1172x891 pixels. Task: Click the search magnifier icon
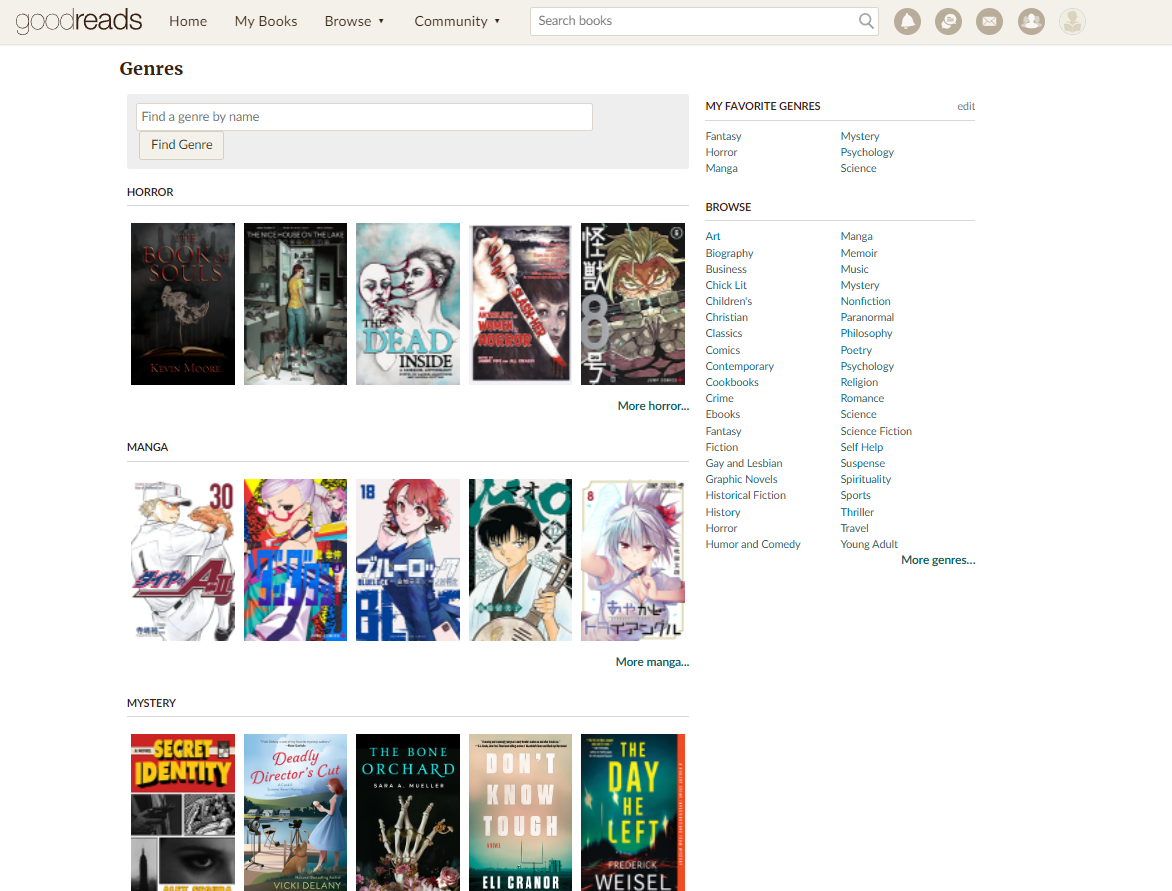pos(866,21)
